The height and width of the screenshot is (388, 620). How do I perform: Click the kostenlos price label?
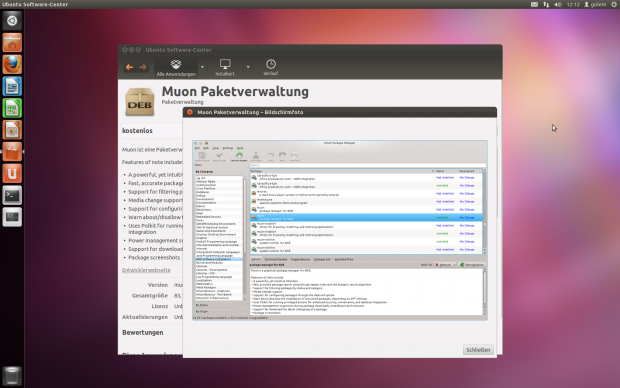tap(137, 131)
